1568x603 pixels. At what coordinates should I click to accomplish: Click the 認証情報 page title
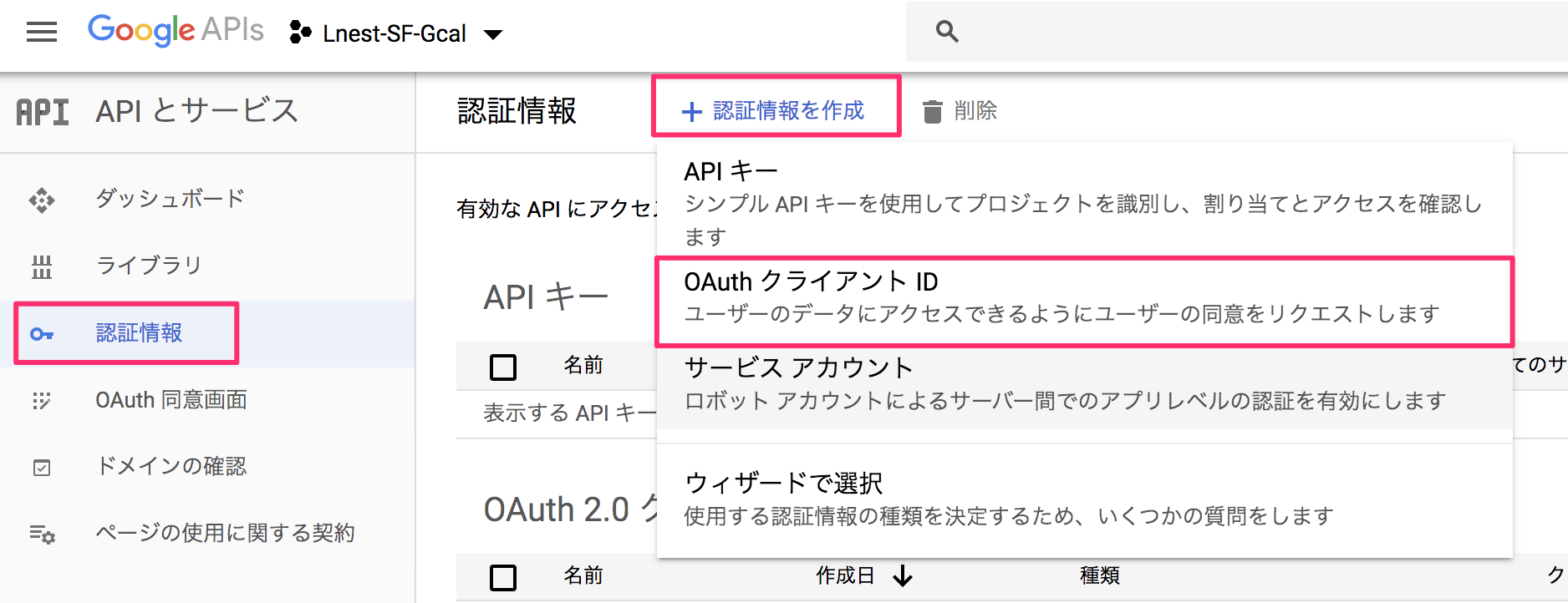pyautogui.click(x=517, y=111)
